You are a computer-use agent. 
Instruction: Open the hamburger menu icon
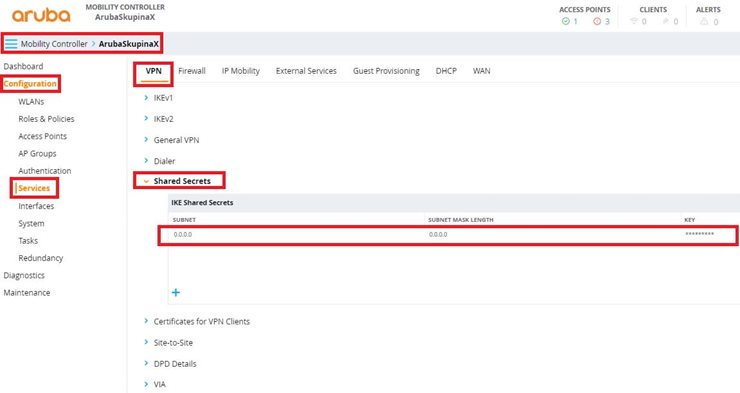pyautogui.click(x=11, y=44)
